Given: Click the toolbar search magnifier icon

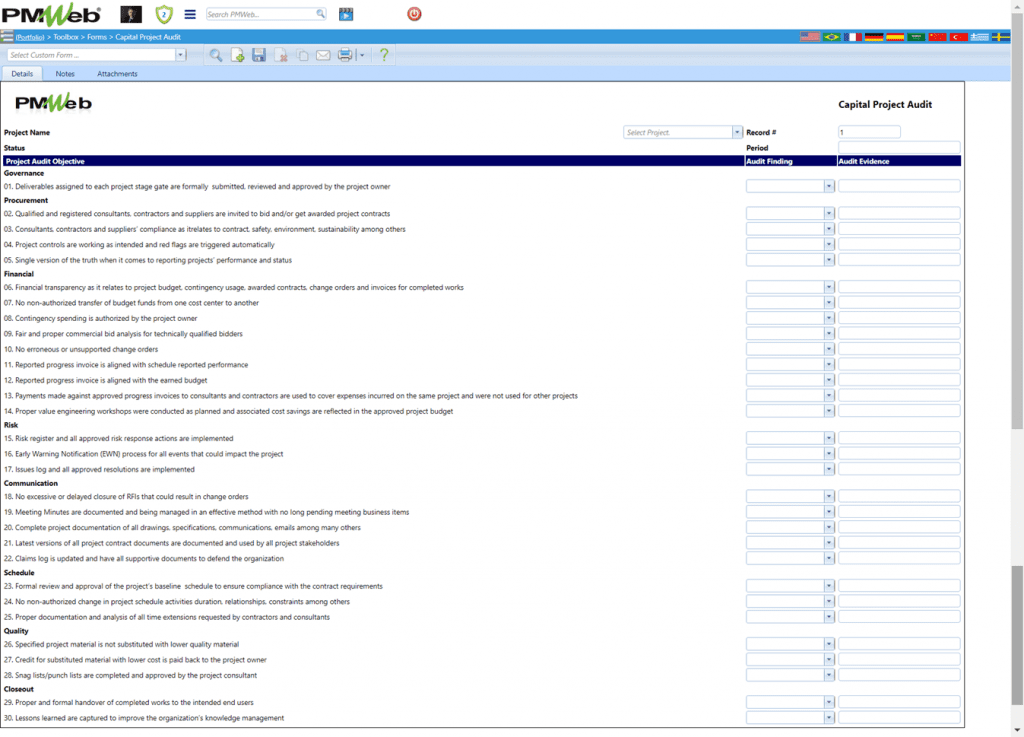Looking at the screenshot, I should point(216,55).
